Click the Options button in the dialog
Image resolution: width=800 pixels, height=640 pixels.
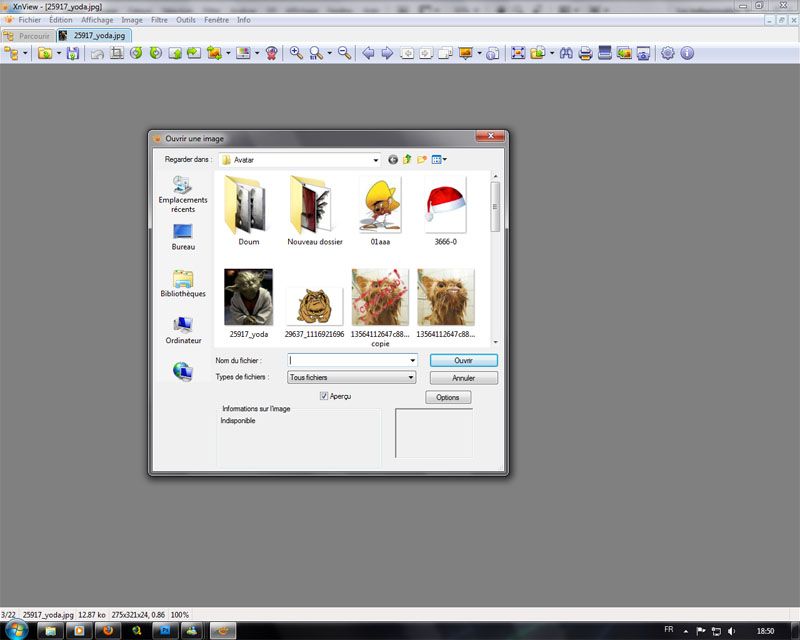447,397
